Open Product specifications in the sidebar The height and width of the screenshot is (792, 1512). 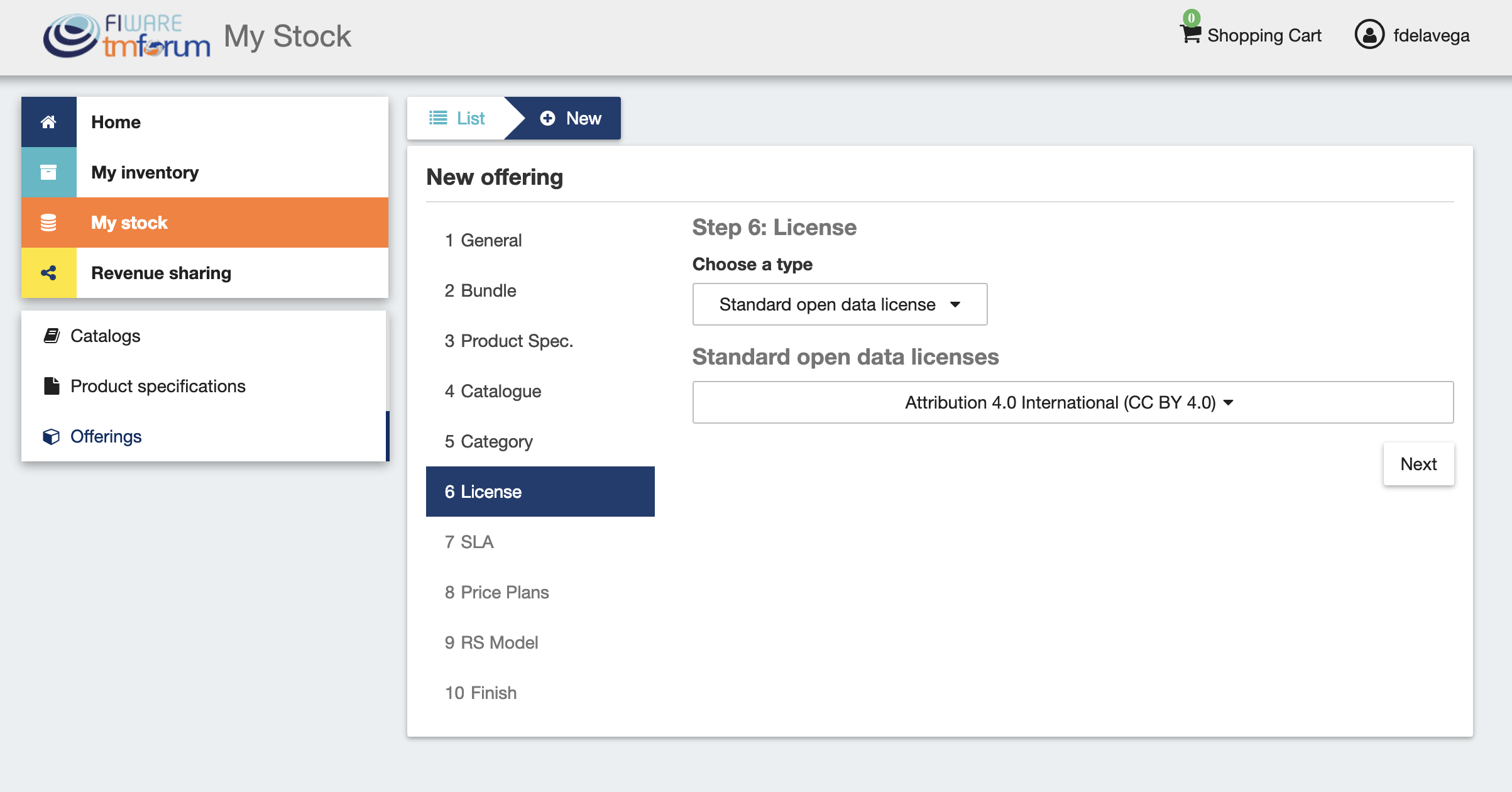(x=158, y=386)
